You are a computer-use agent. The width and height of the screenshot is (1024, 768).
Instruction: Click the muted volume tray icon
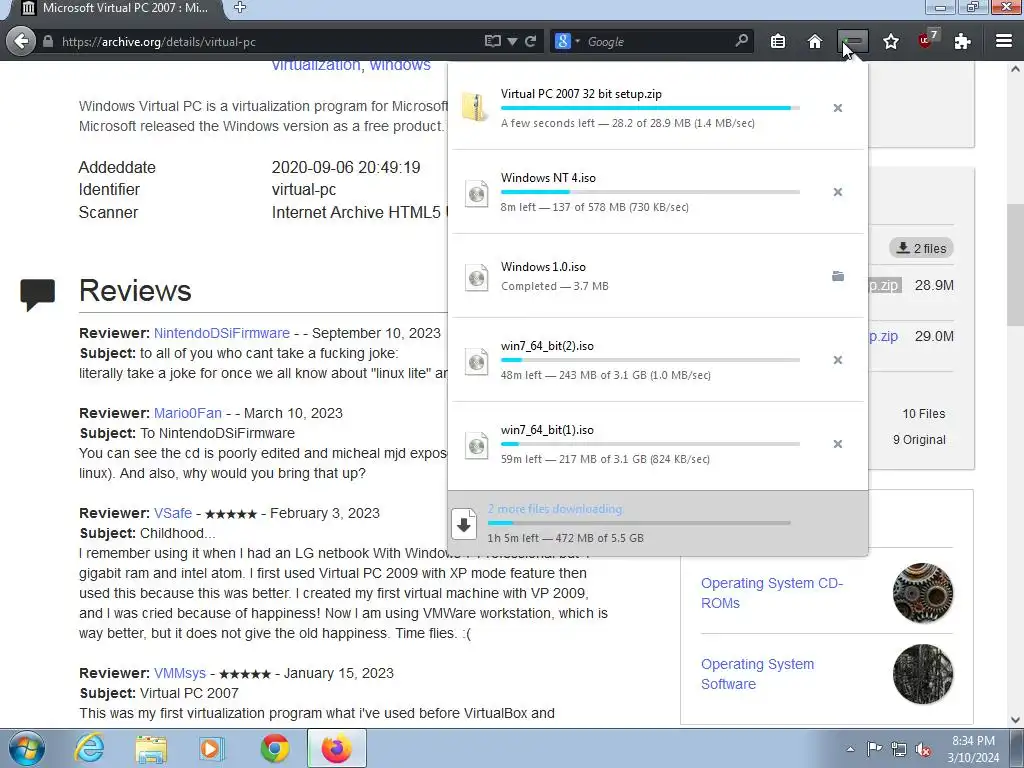[x=923, y=749]
